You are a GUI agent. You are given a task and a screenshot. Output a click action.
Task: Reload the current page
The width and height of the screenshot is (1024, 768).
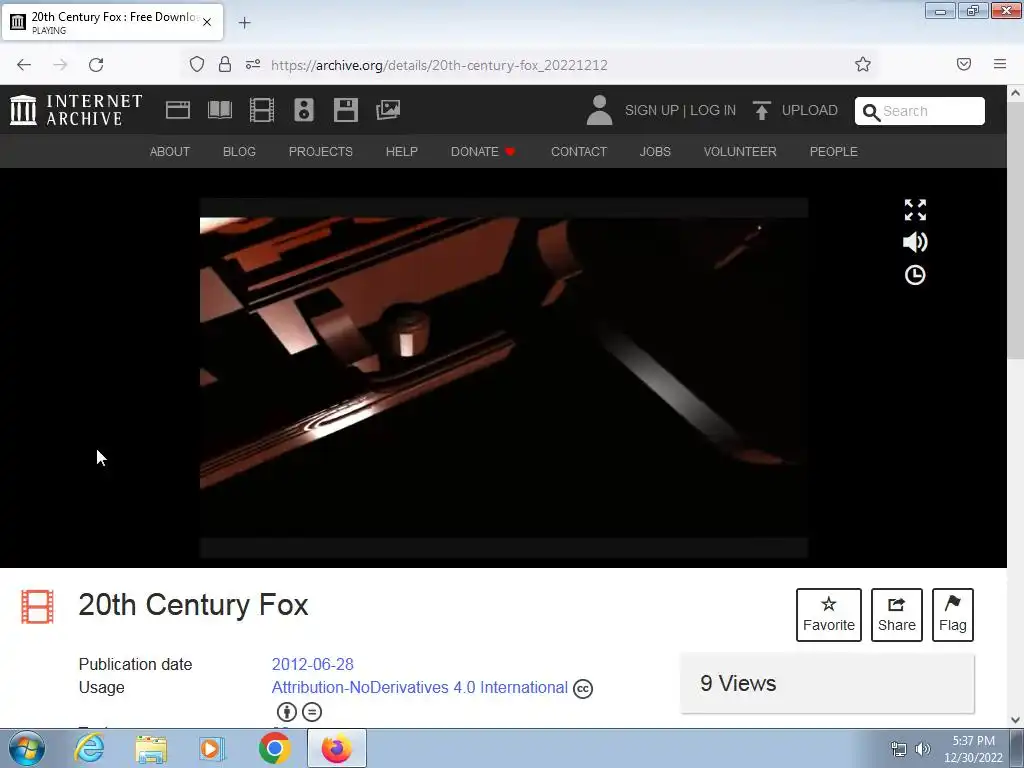pos(96,64)
